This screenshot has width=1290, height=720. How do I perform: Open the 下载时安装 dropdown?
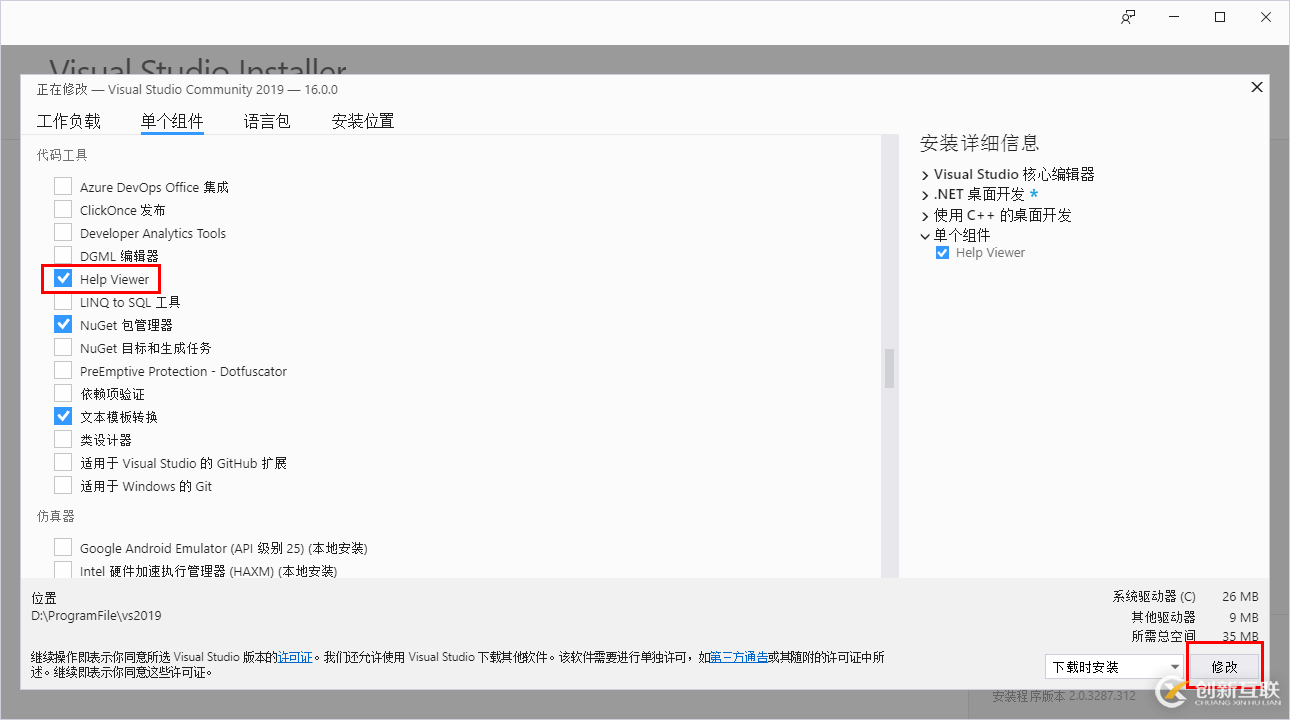tap(1114, 667)
